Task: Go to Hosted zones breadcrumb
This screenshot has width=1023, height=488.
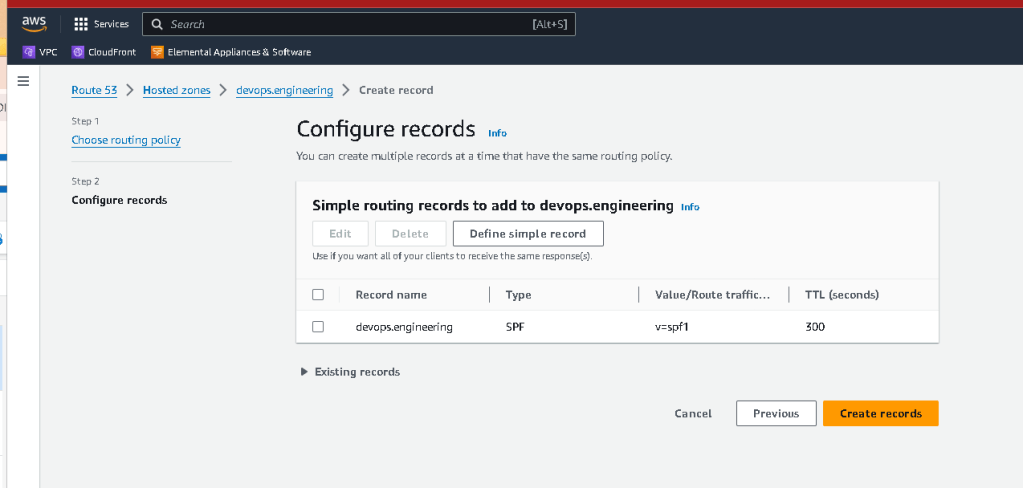Action: (177, 90)
